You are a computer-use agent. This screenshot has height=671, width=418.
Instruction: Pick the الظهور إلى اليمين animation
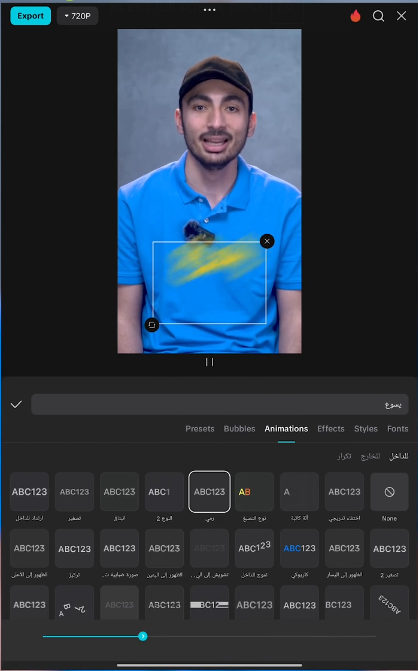[164, 548]
